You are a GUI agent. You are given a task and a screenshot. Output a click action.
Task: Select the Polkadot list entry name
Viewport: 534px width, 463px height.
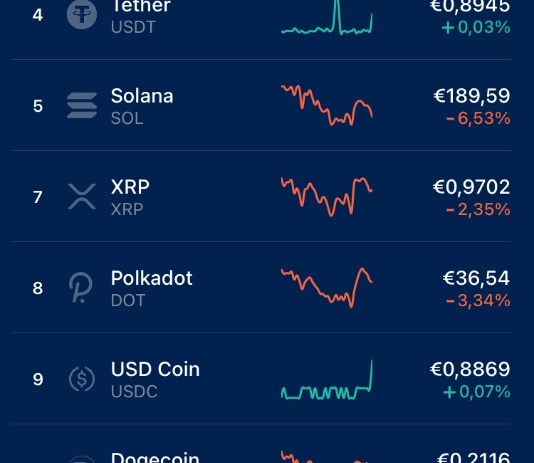point(152,278)
